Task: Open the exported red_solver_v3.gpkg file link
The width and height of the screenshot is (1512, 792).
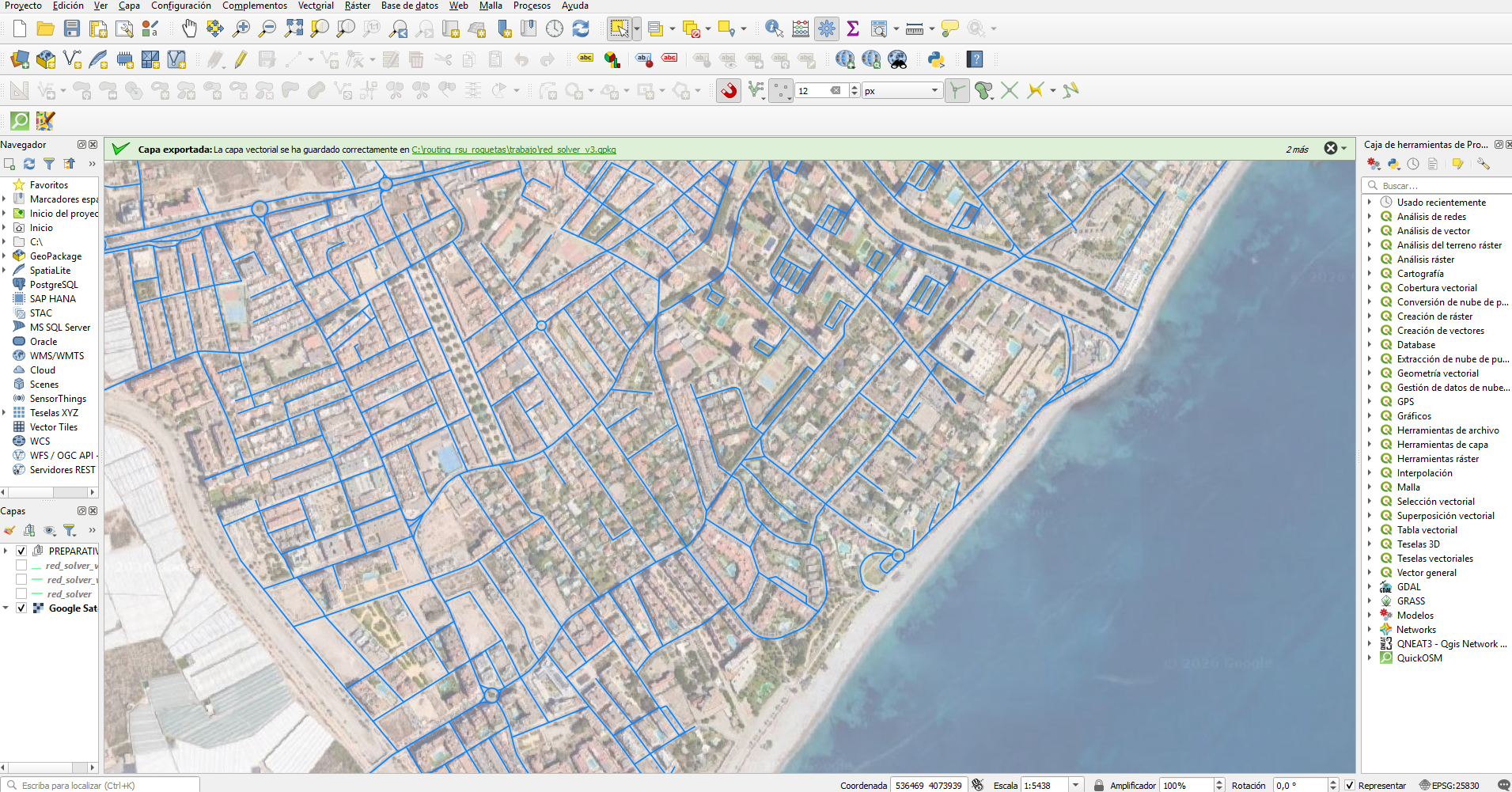Action: click(x=513, y=150)
